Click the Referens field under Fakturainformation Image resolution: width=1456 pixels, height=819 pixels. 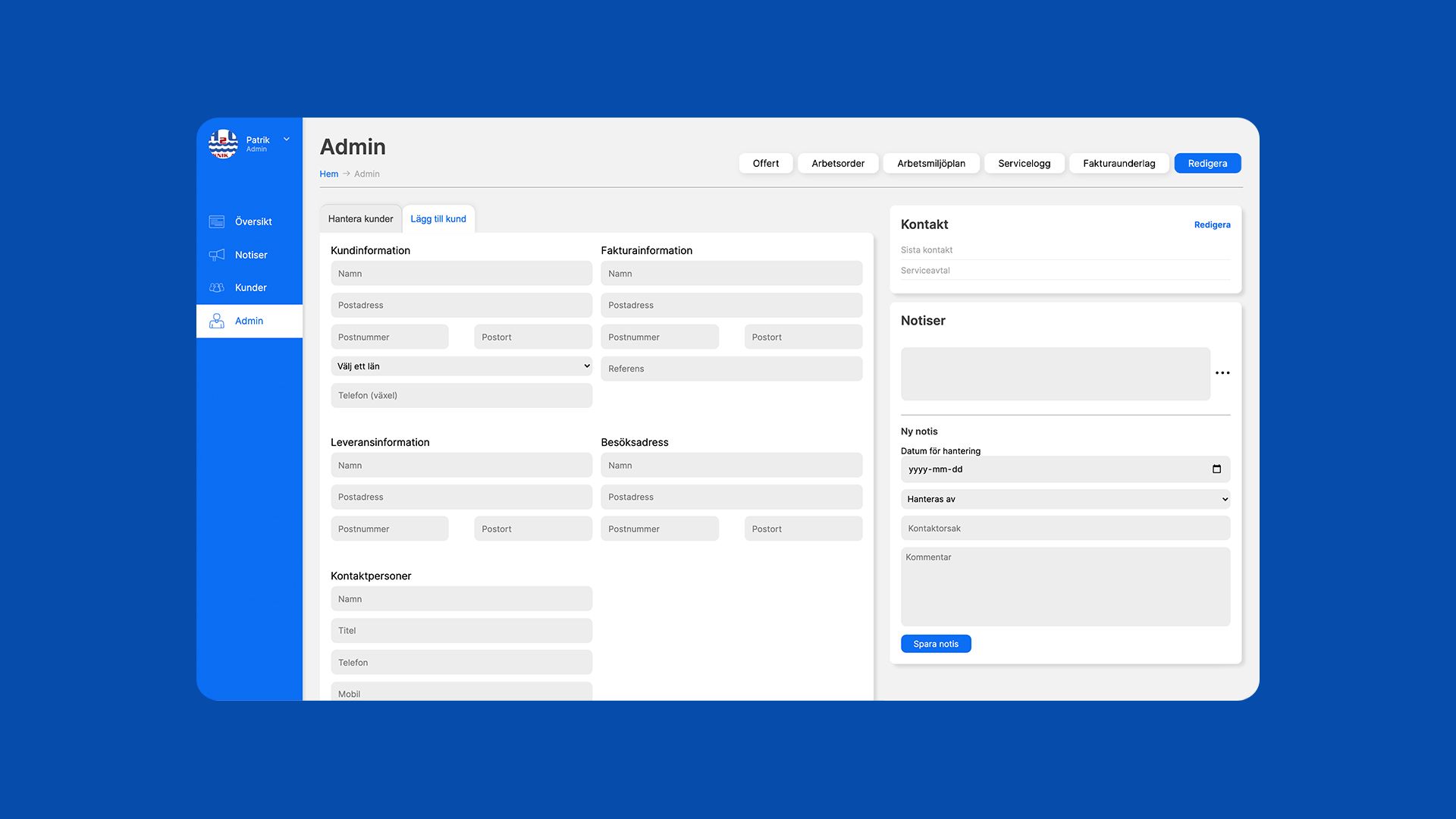(731, 369)
